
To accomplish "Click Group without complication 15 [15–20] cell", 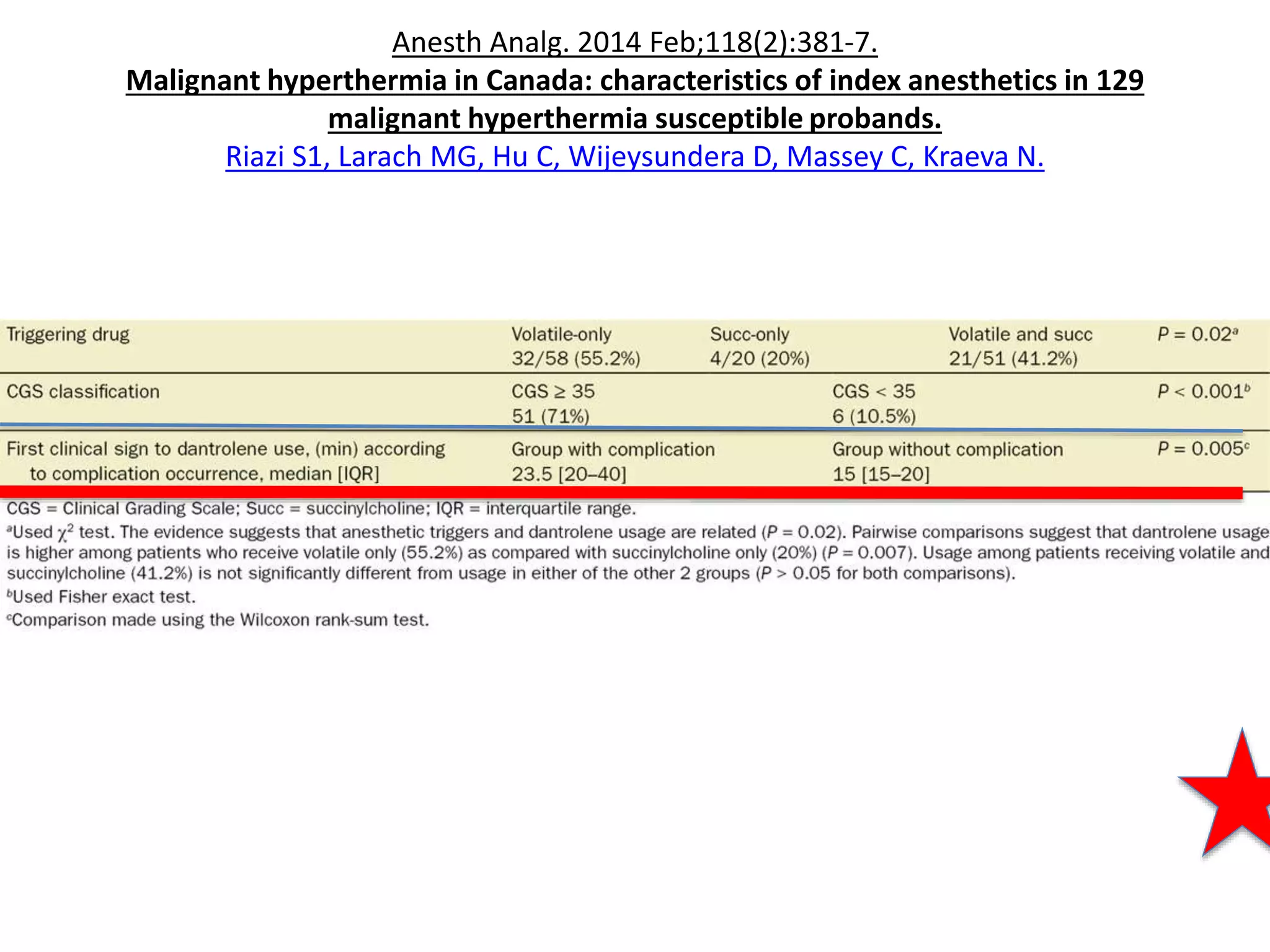I will [947, 462].
